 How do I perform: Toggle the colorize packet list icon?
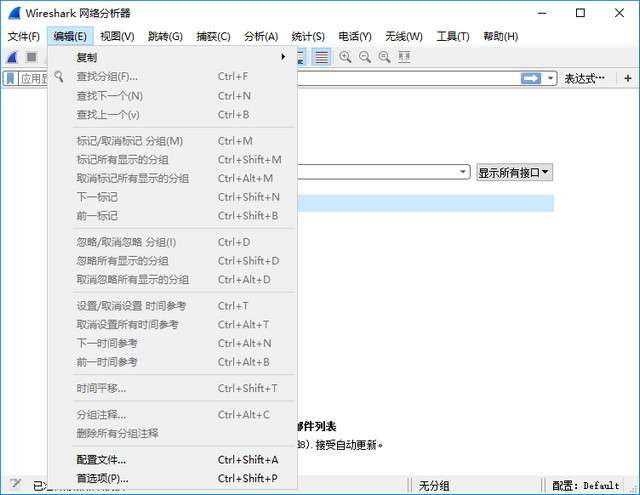tap(322, 57)
